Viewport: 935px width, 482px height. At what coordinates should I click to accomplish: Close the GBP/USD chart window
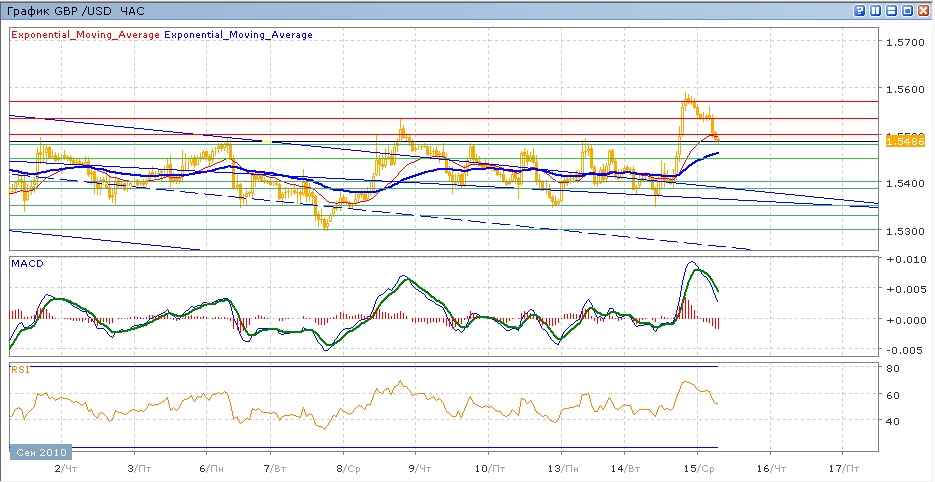tap(924, 10)
